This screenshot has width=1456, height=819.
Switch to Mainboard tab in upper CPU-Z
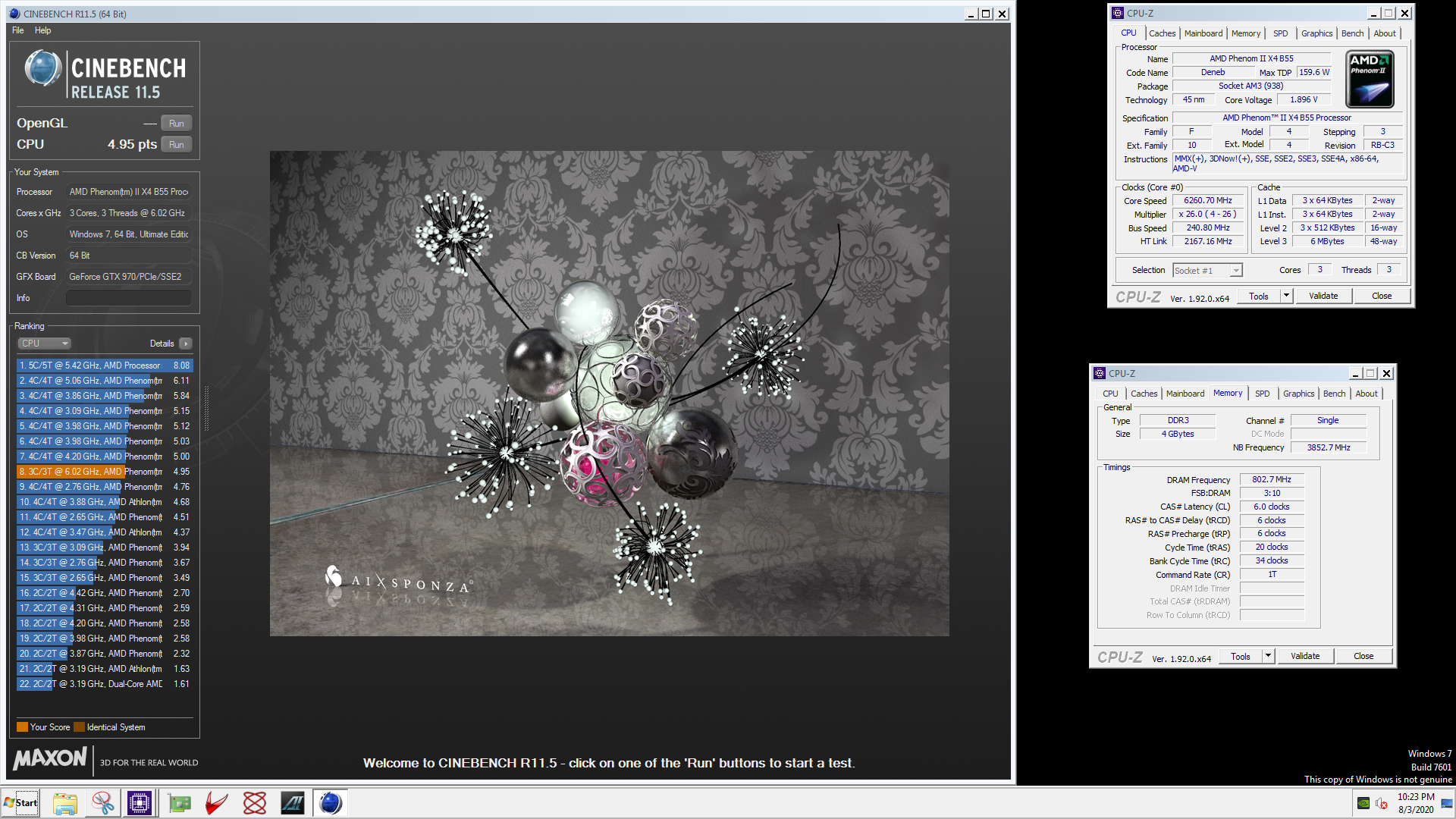coord(1203,33)
